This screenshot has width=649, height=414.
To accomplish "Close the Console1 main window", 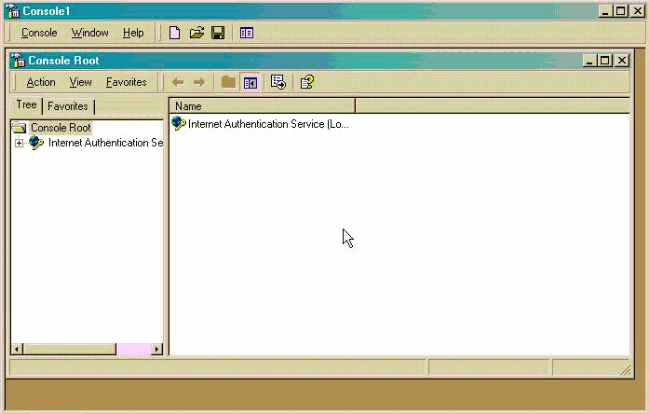I will (637, 11).
